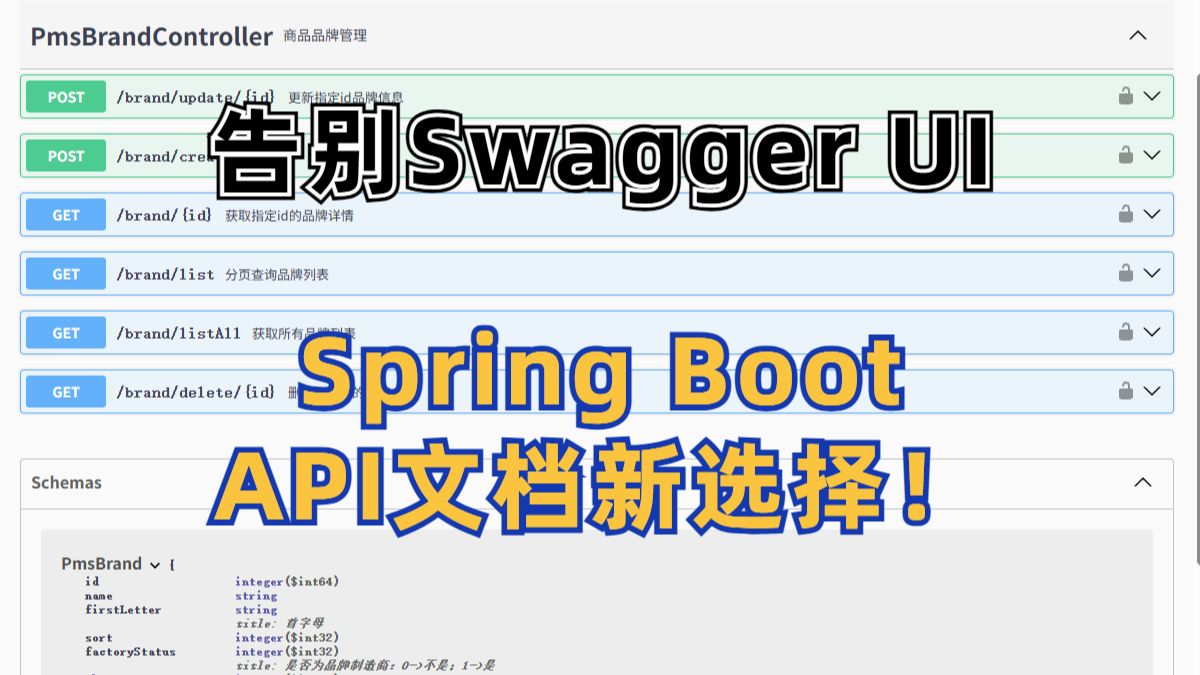Screen dimensions: 1200x675
Task: Click the /brand/{id} path text
Action: (164, 215)
